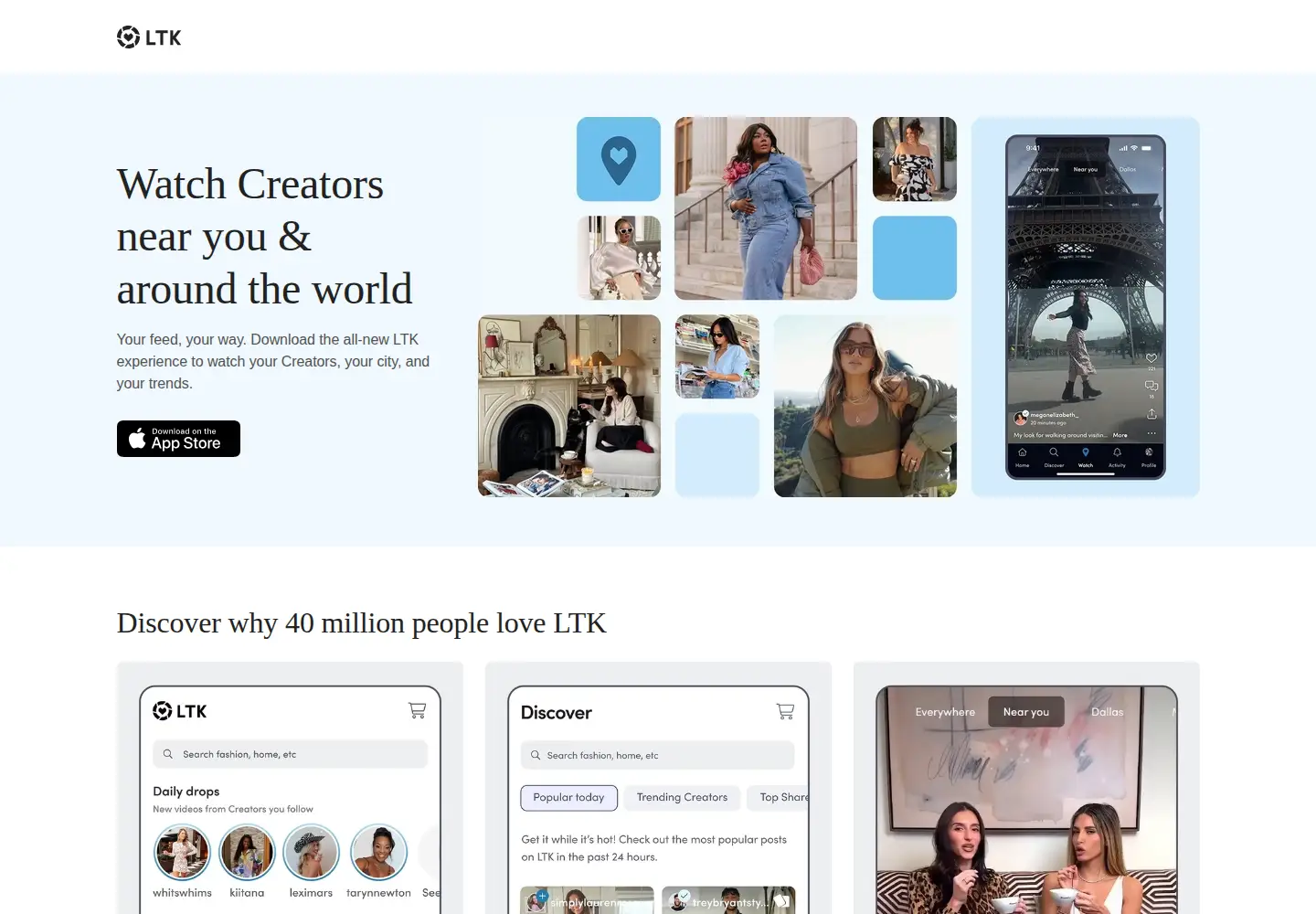Open leximars creator avatar

[311, 852]
